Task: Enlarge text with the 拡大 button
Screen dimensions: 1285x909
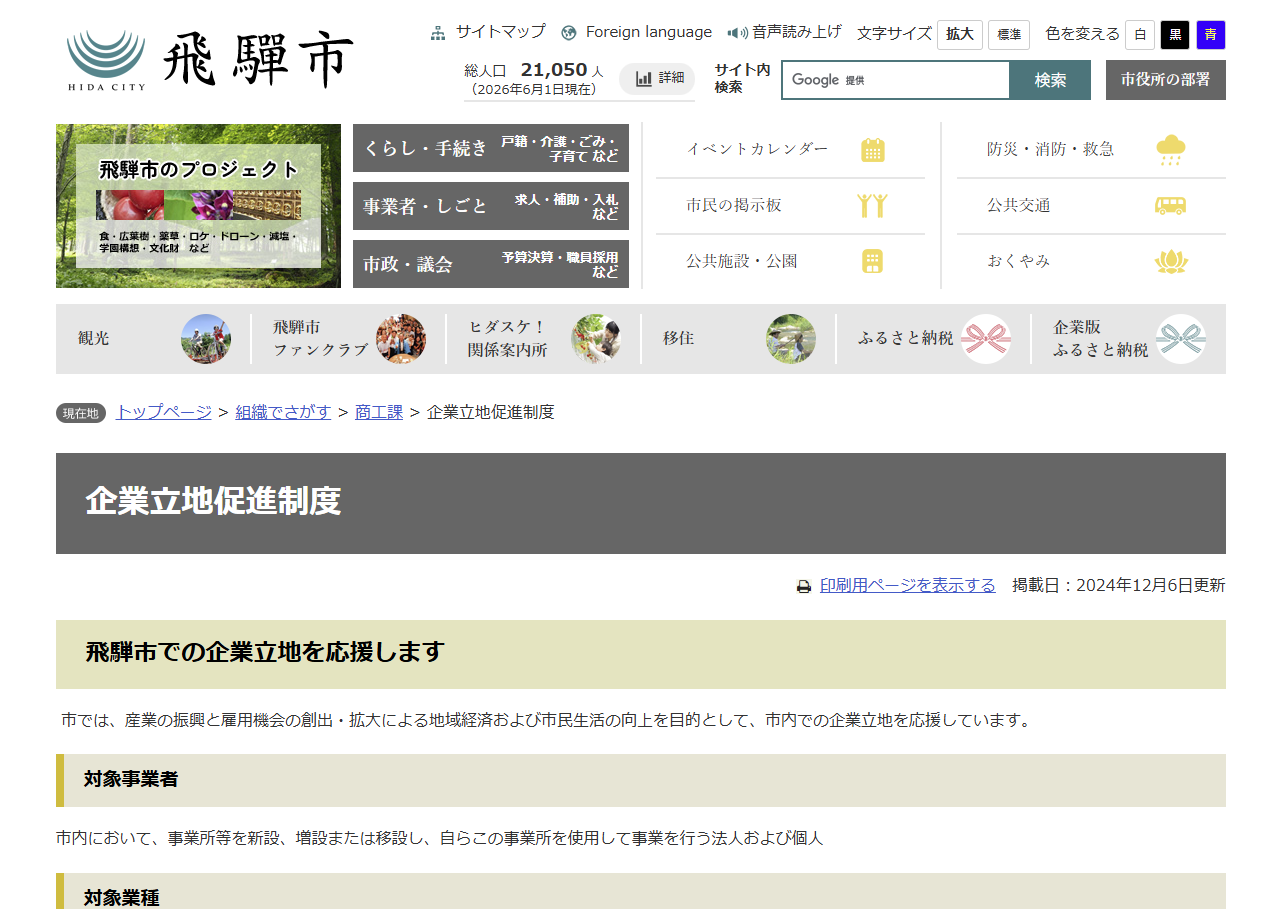Action: tap(960, 35)
